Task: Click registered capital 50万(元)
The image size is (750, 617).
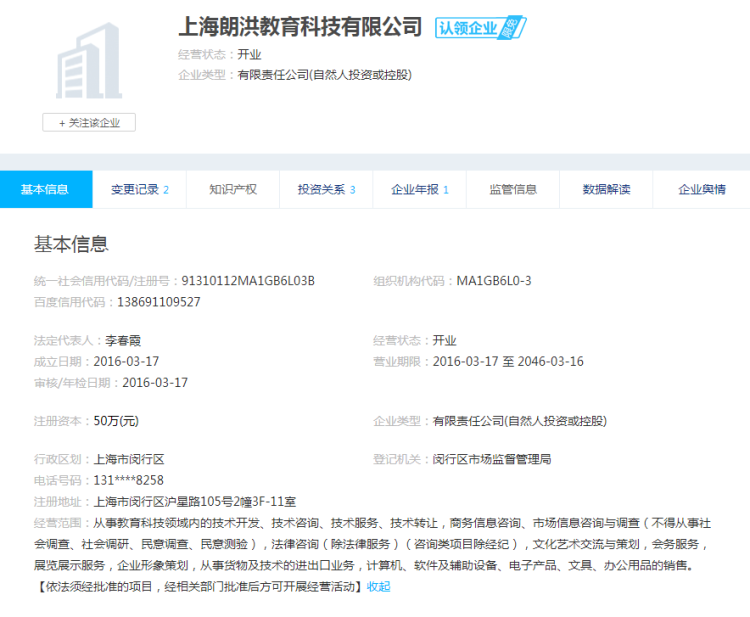Action: [116, 421]
